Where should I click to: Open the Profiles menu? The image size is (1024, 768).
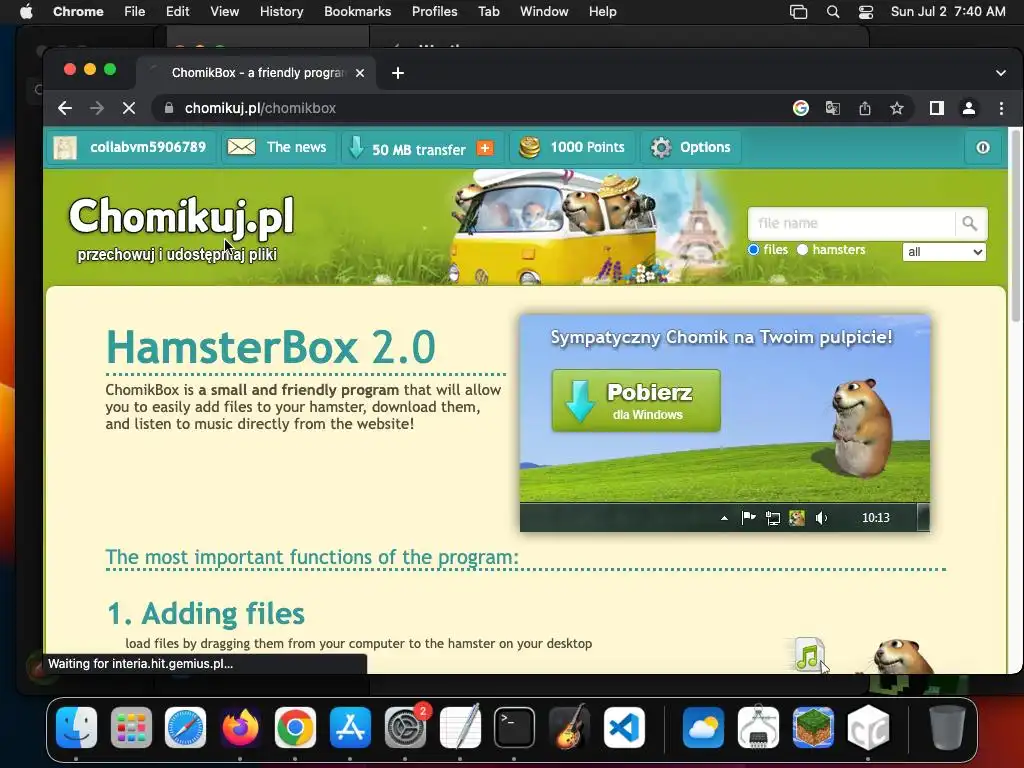coord(434,12)
